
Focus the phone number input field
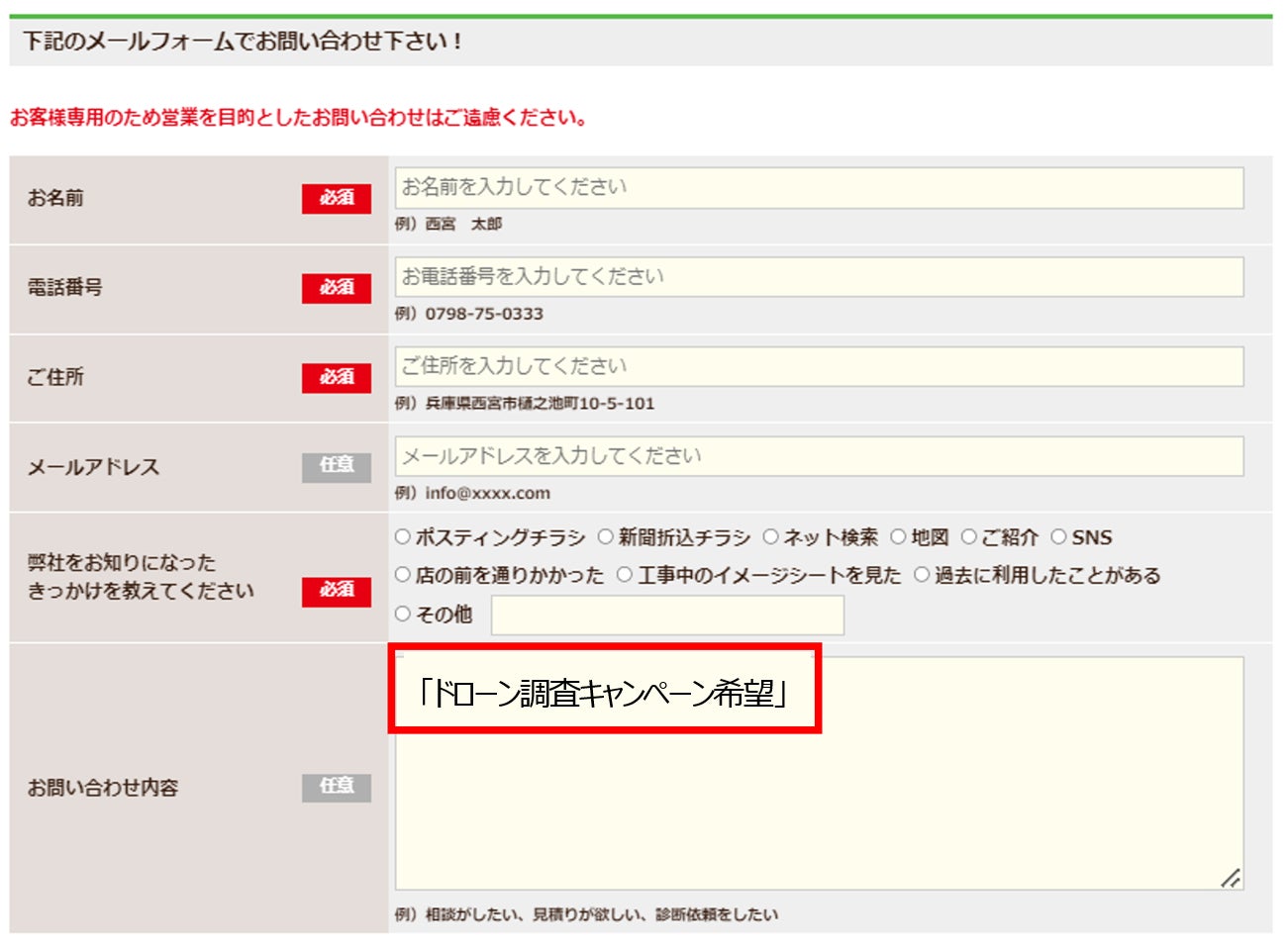click(x=819, y=277)
